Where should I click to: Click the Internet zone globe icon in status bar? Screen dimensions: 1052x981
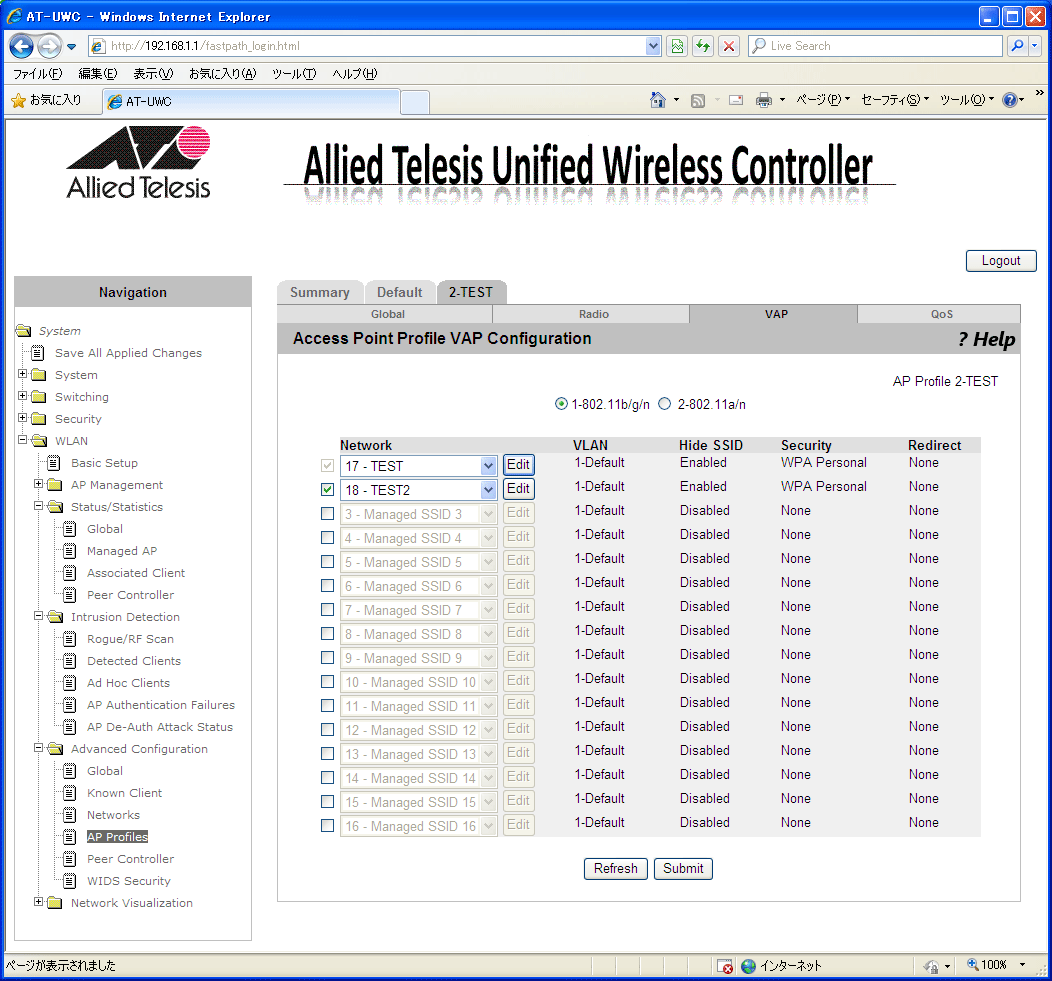[749, 966]
